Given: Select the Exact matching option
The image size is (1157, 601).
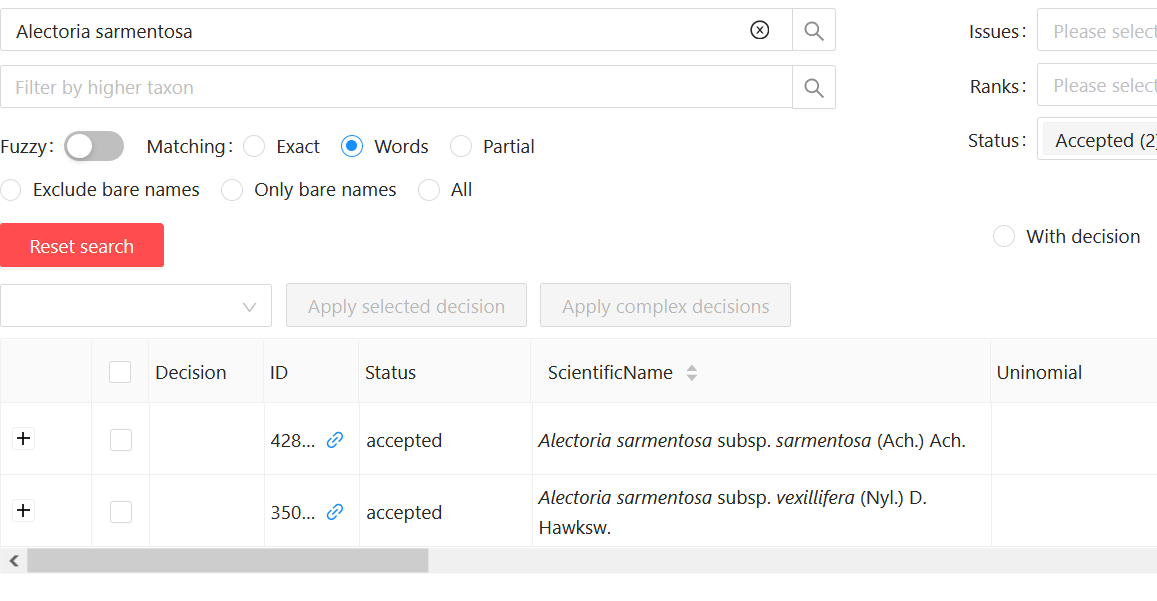Looking at the screenshot, I should click(253, 146).
